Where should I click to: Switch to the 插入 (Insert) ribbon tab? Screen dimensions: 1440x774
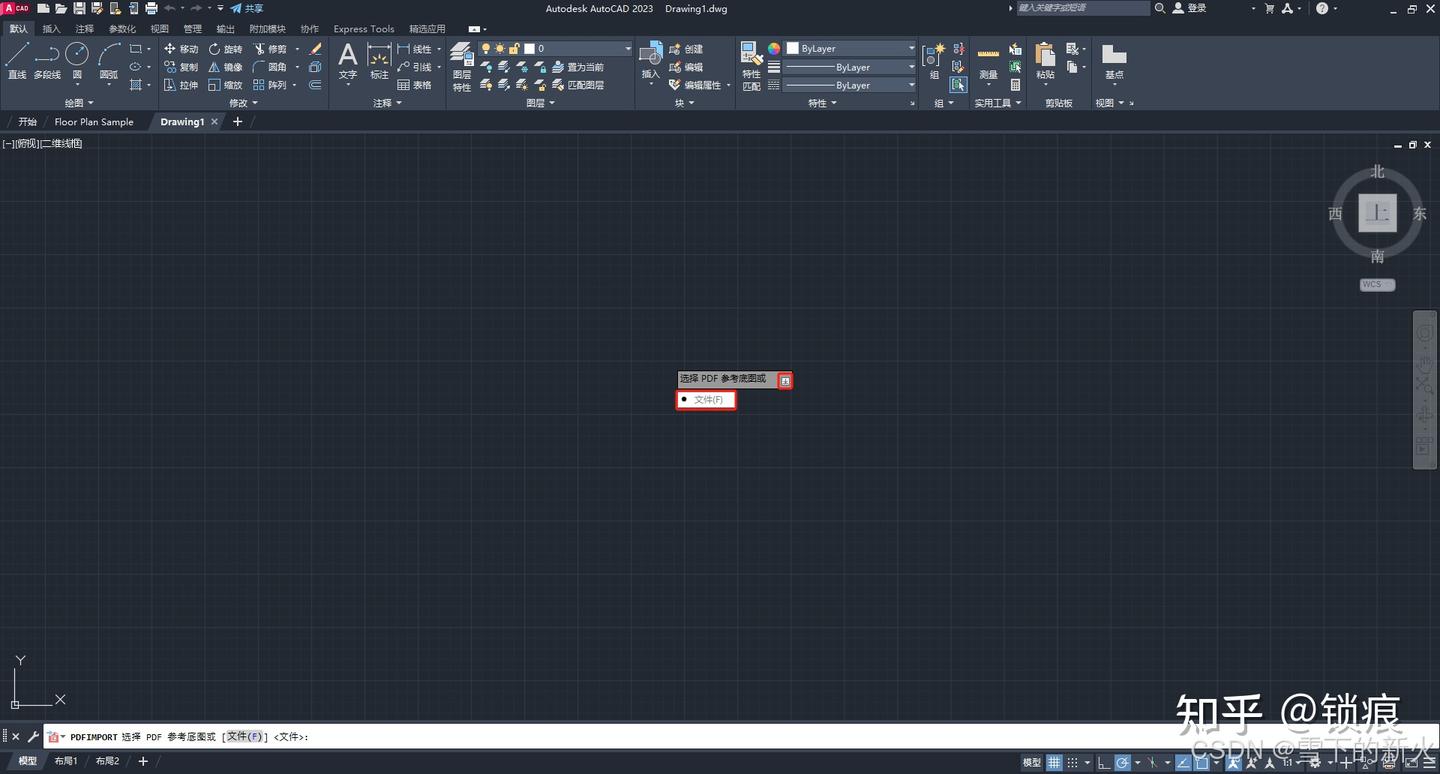pyautogui.click(x=52, y=28)
